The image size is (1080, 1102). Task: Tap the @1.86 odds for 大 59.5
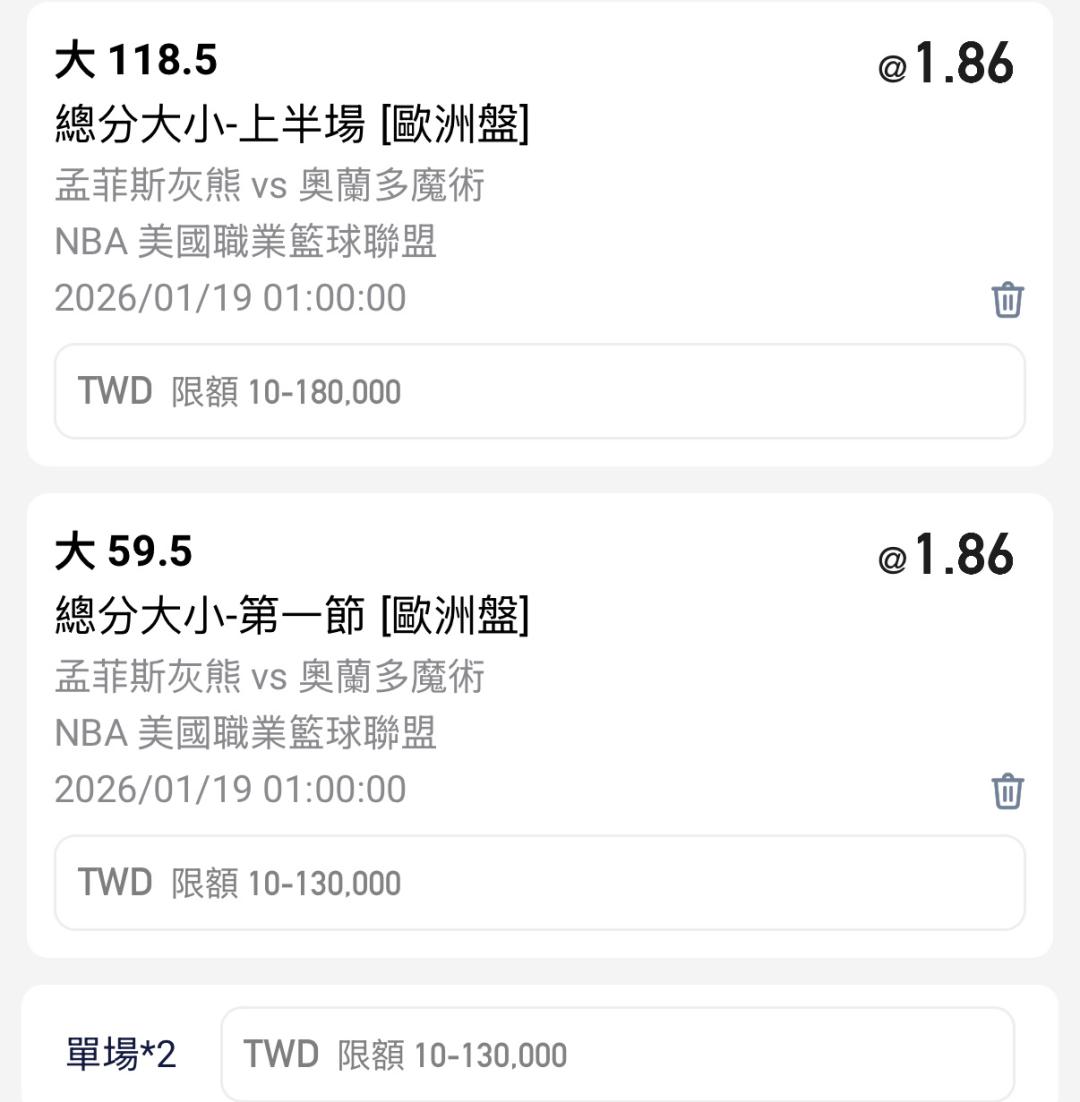coord(946,555)
